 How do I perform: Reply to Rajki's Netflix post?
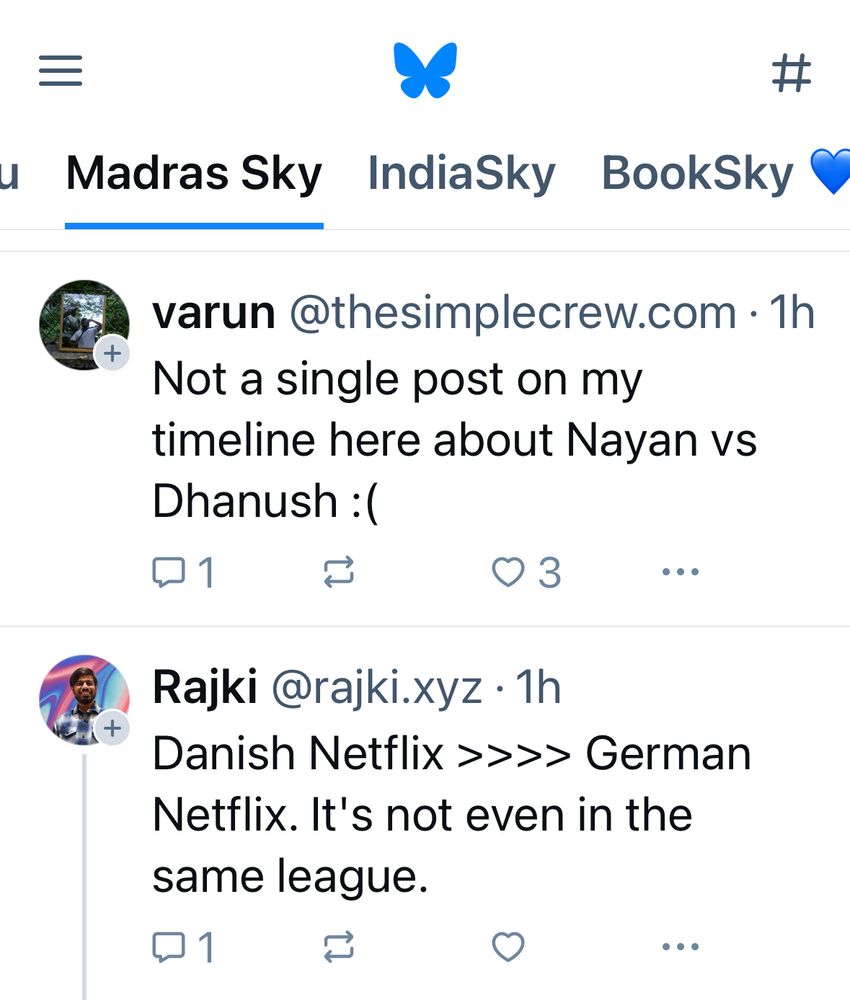point(183,946)
